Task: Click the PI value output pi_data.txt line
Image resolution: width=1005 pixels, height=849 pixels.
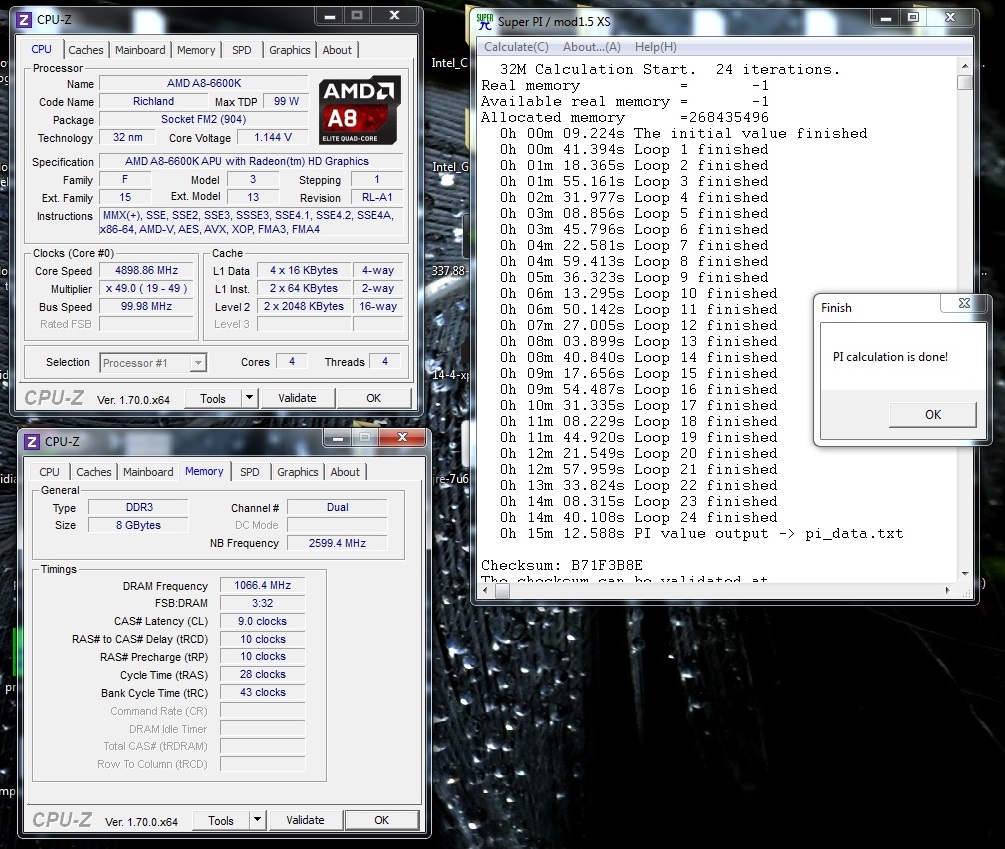Action: tap(701, 533)
